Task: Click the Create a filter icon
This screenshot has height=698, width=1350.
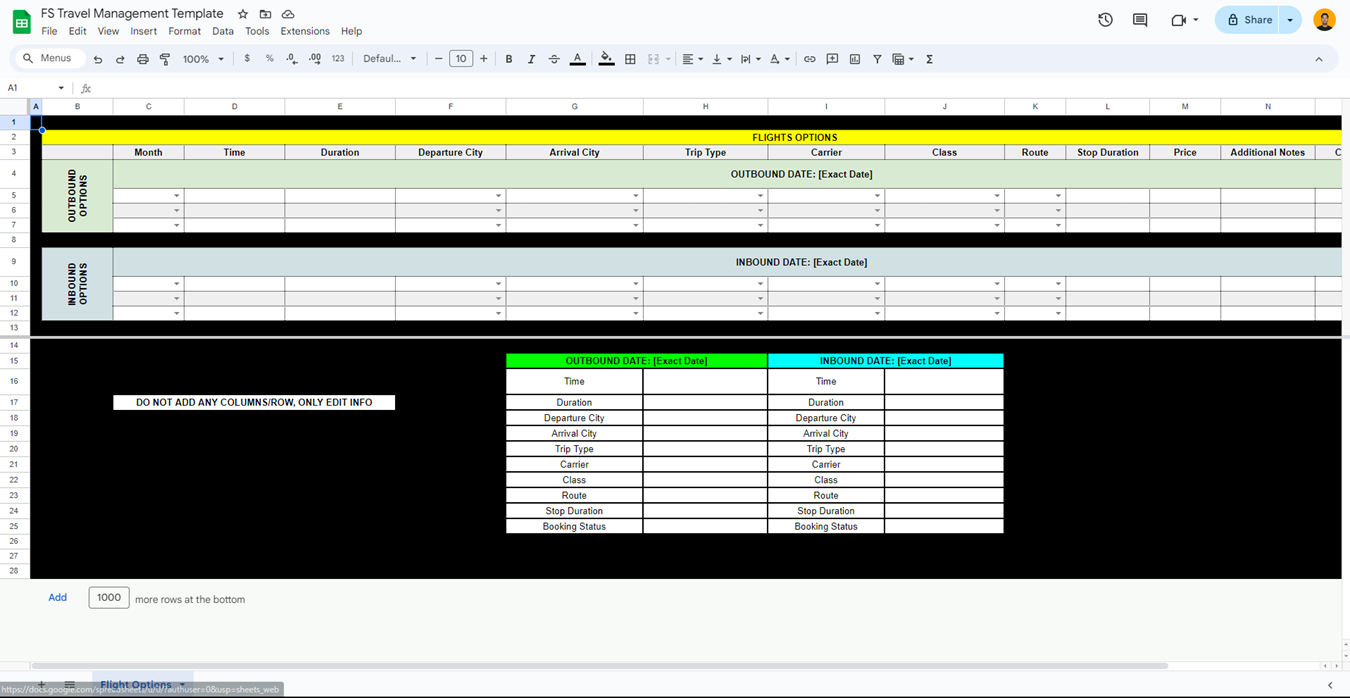Action: pos(877,59)
